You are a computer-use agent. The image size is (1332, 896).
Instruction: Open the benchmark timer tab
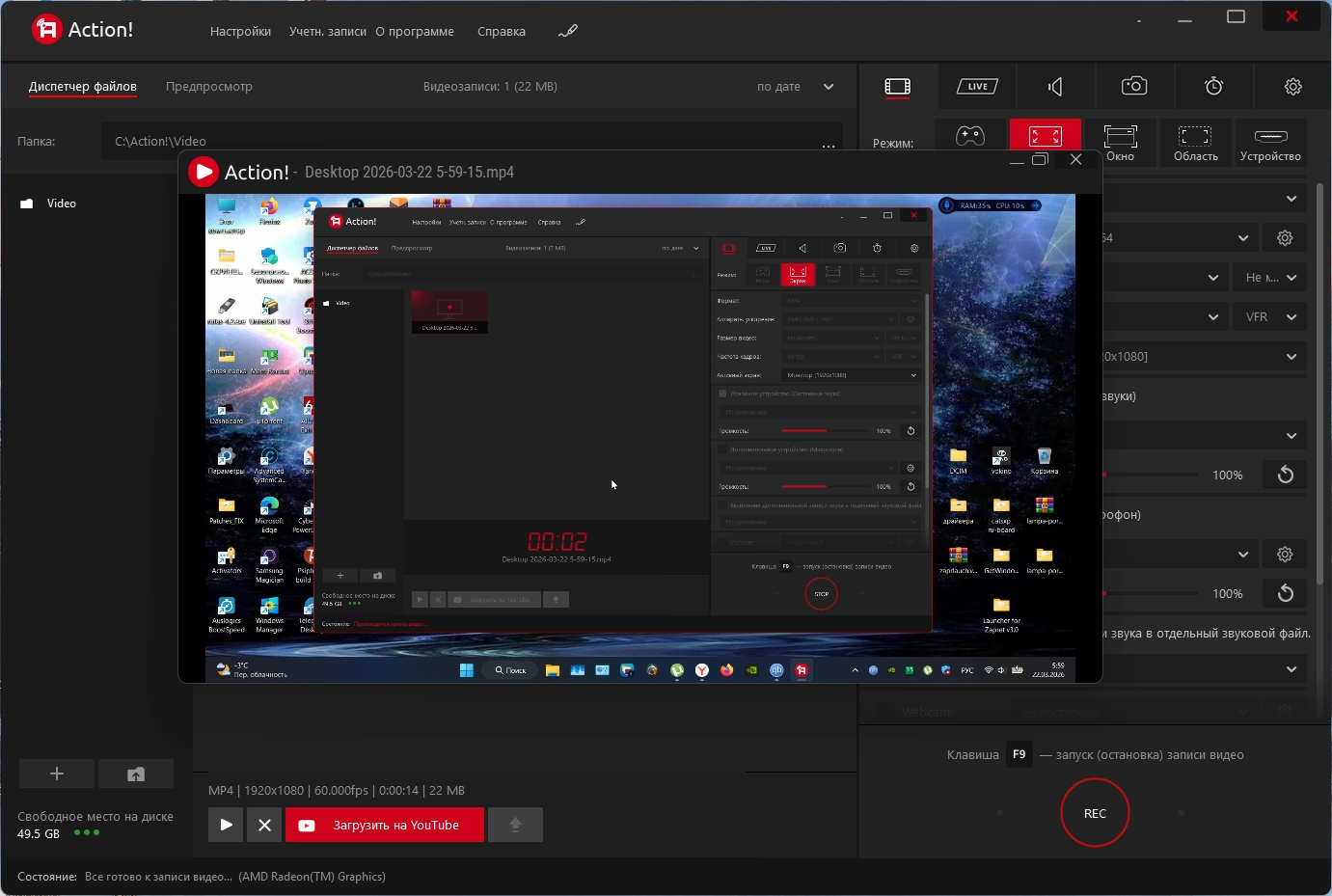(x=1213, y=87)
